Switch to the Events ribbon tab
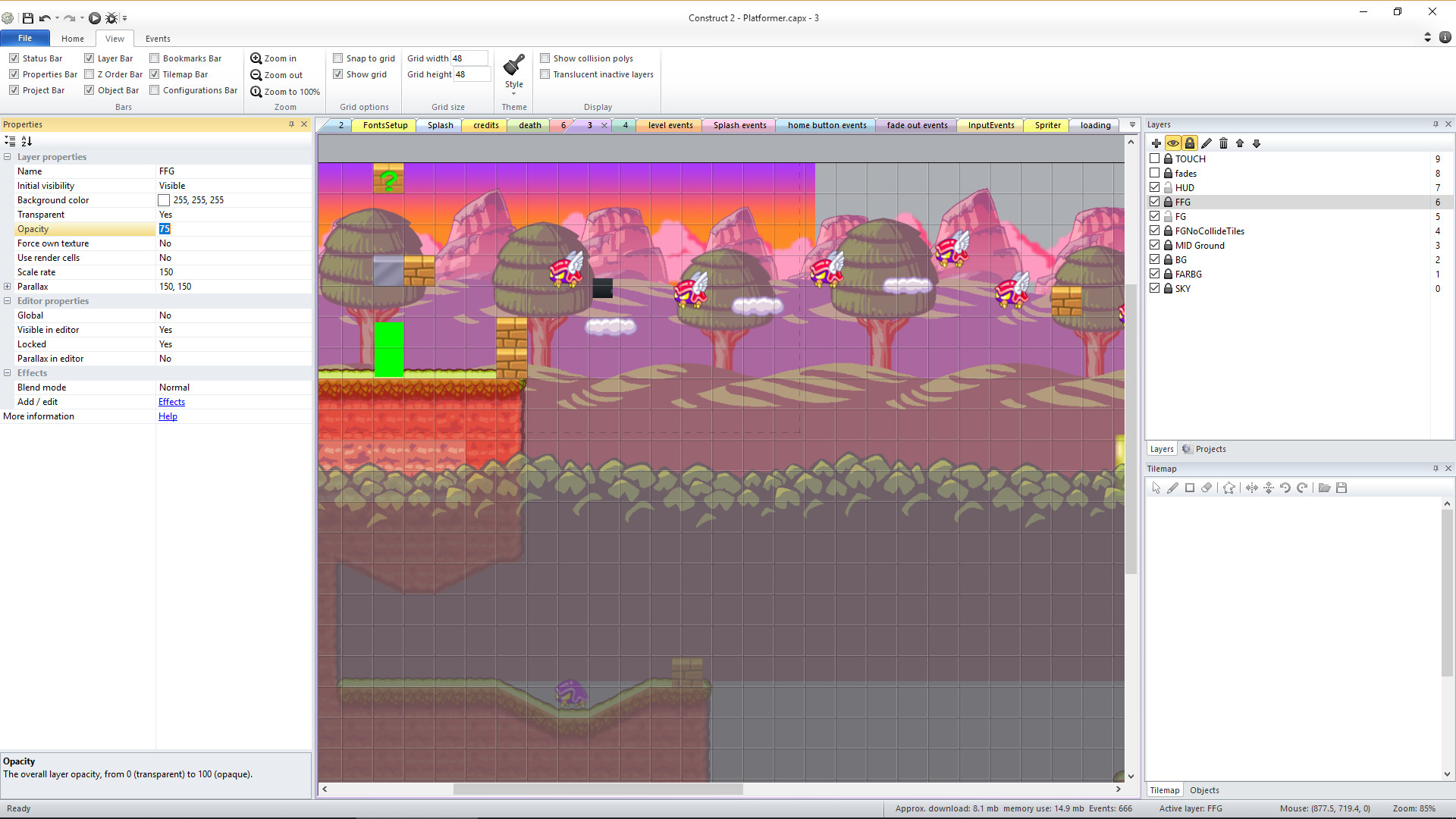The height and width of the screenshot is (819, 1456). pos(157,38)
